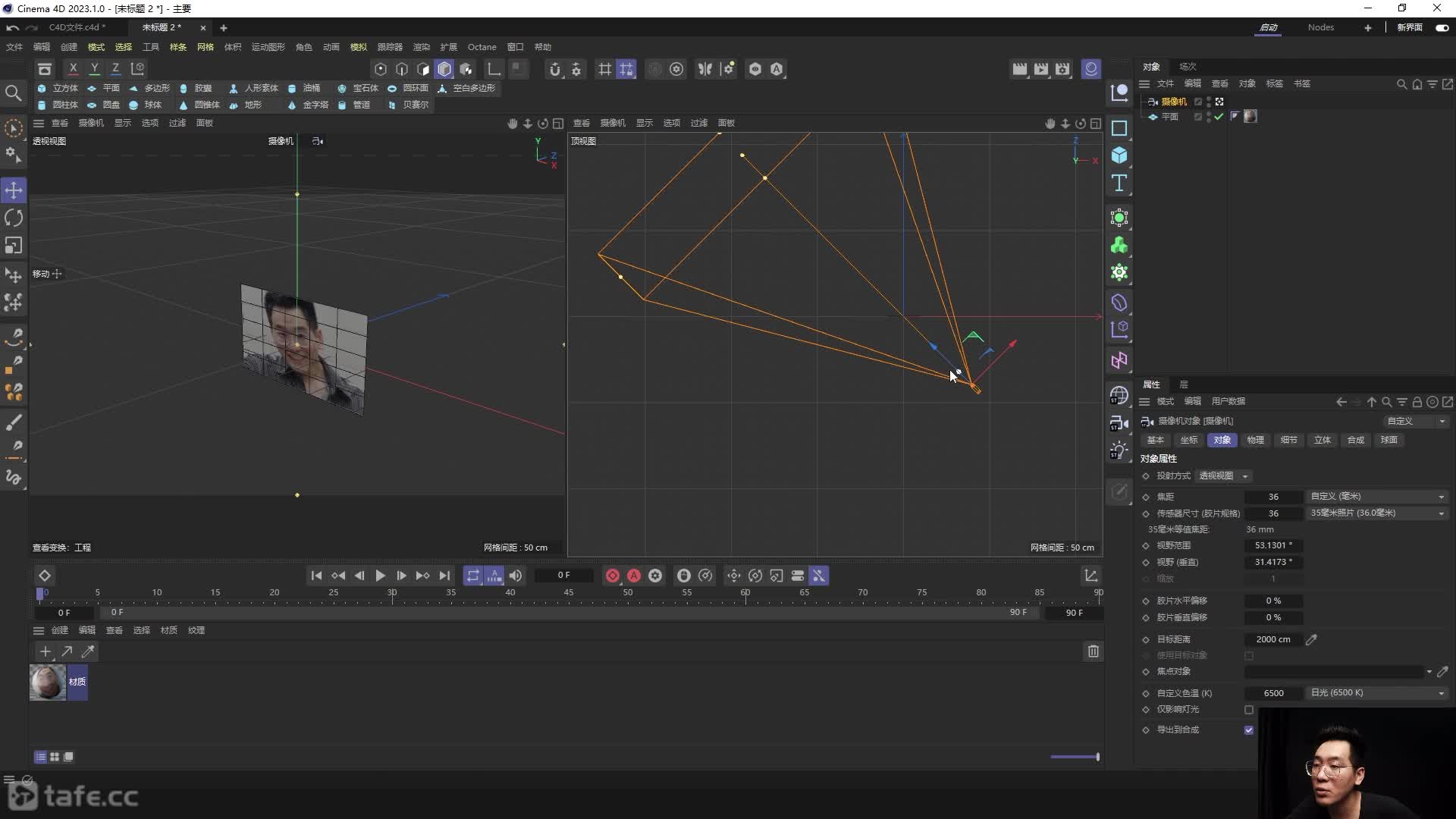Click the search magnifier in left toolbar
This screenshot has height=819, width=1456.
click(13, 93)
